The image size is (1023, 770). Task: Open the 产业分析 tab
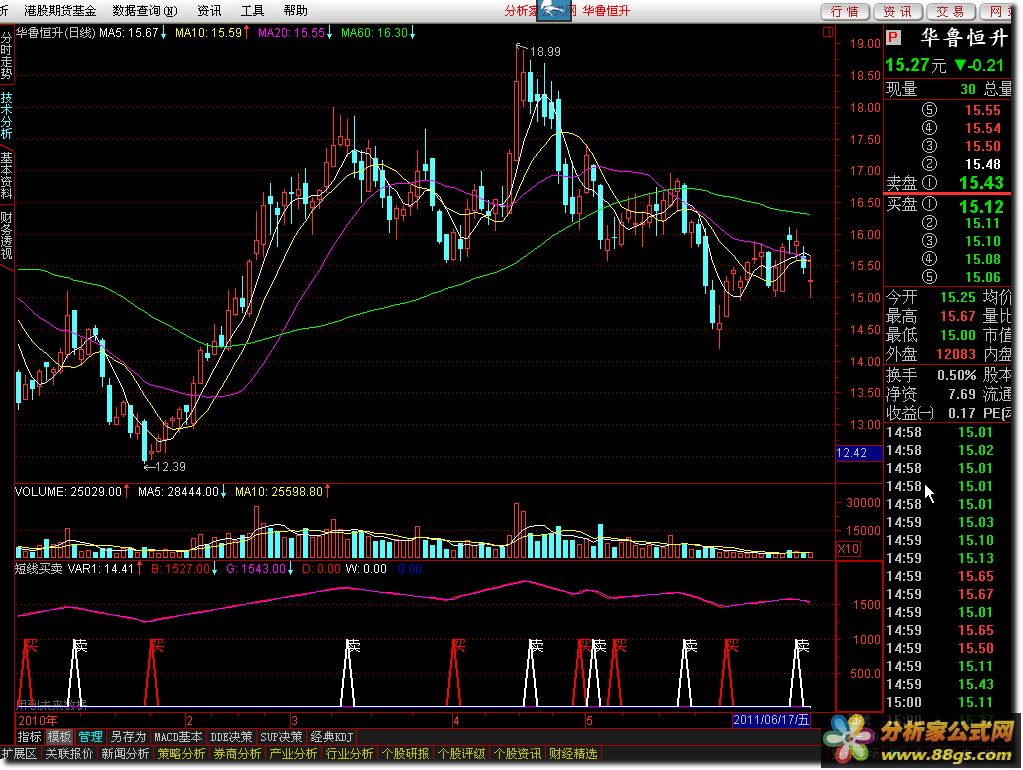coord(293,754)
